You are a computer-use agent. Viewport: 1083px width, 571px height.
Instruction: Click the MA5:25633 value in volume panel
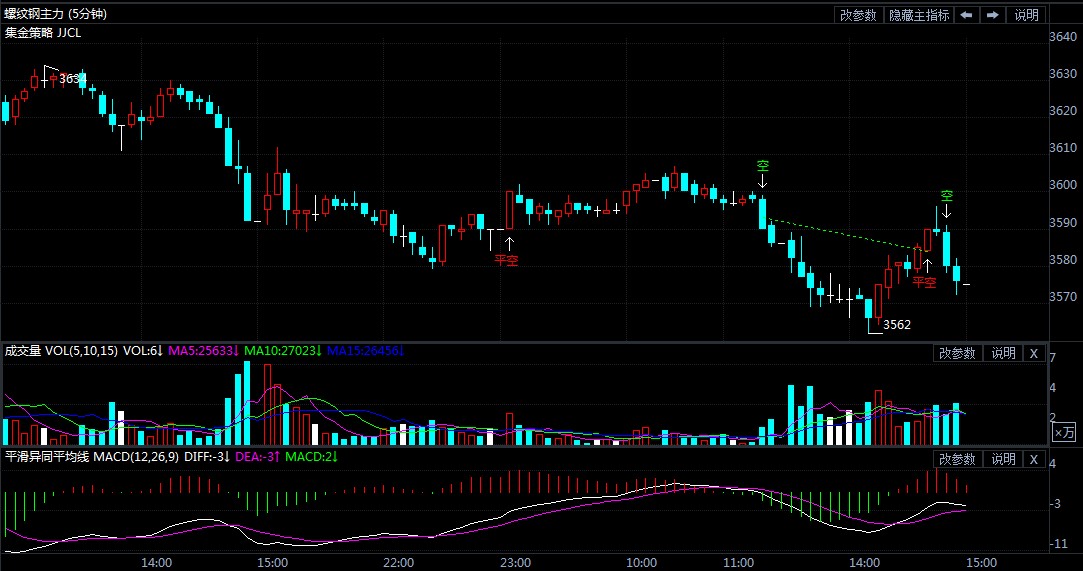coord(204,351)
